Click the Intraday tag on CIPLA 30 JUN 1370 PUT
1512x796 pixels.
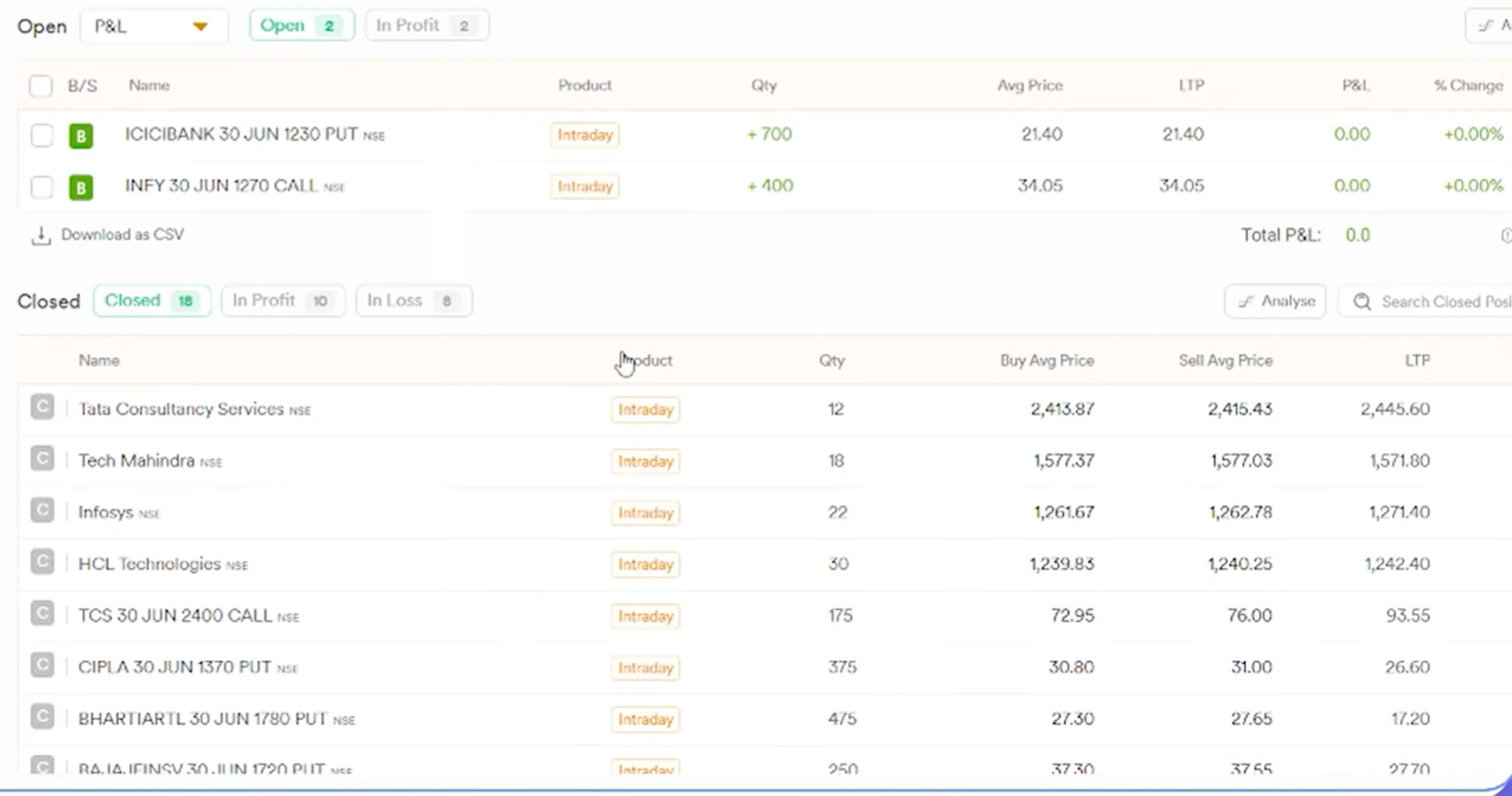(x=645, y=669)
